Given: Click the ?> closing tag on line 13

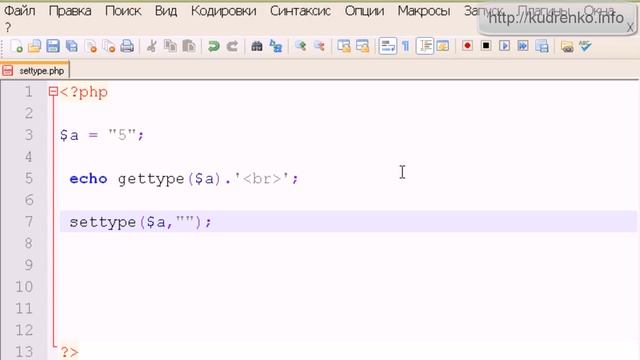Looking at the screenshot, I should 69,352.
